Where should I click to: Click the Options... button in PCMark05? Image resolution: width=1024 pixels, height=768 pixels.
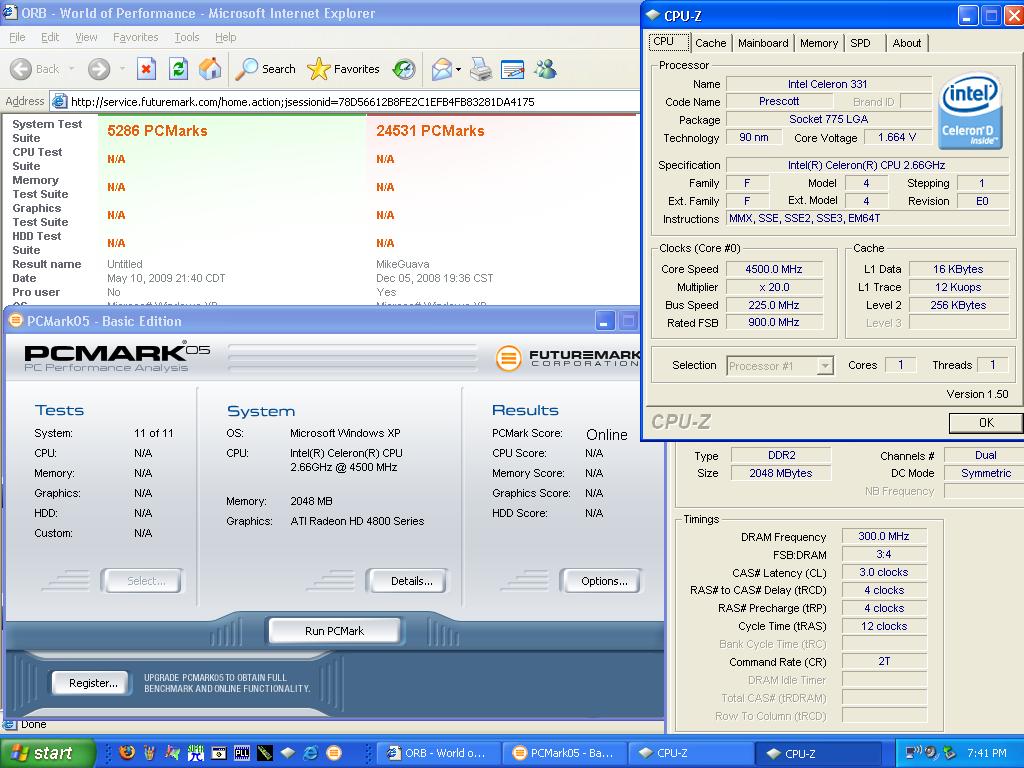(604, 581)
